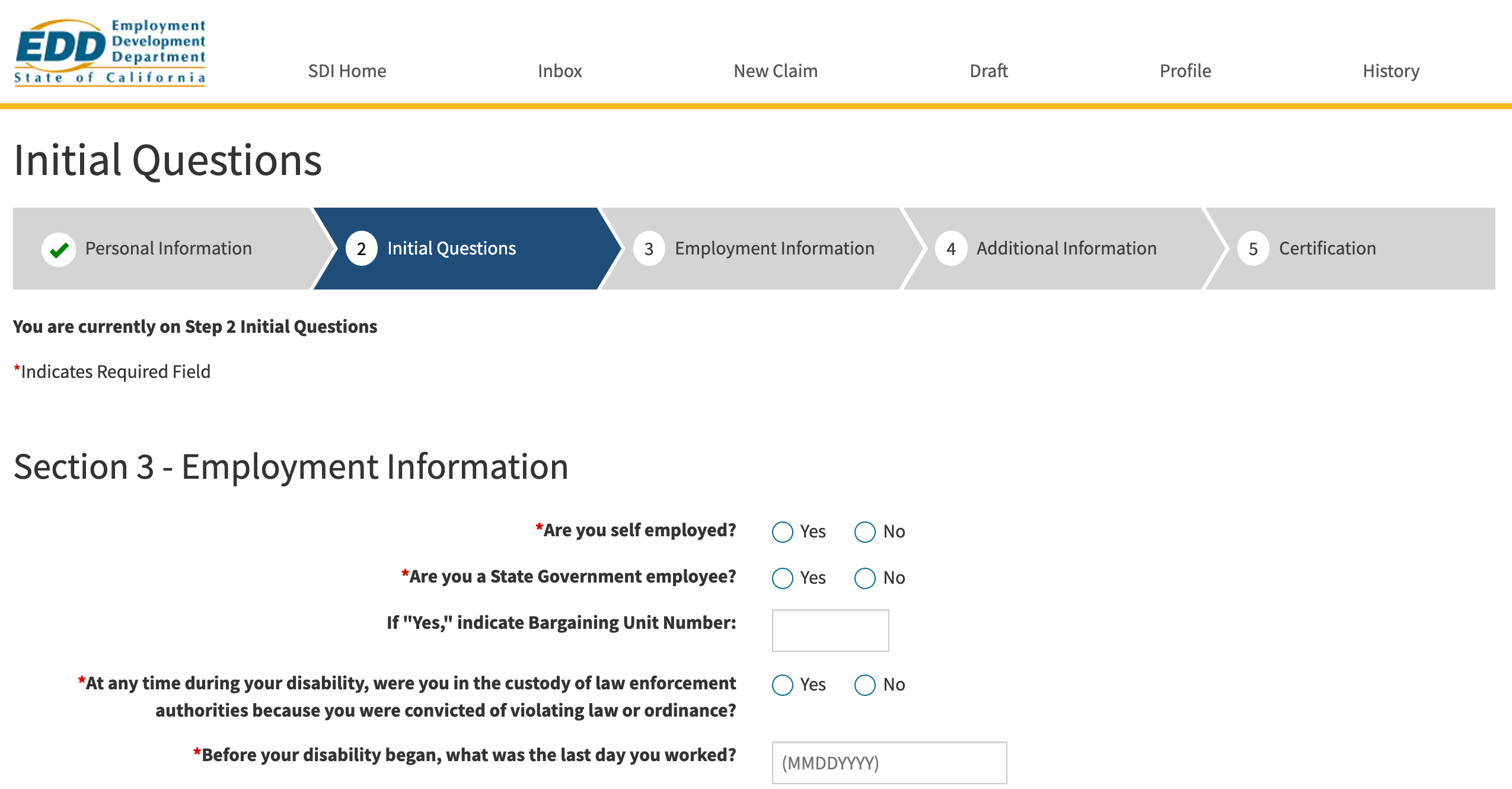Click the last day you worked question label

click(464, 755)
